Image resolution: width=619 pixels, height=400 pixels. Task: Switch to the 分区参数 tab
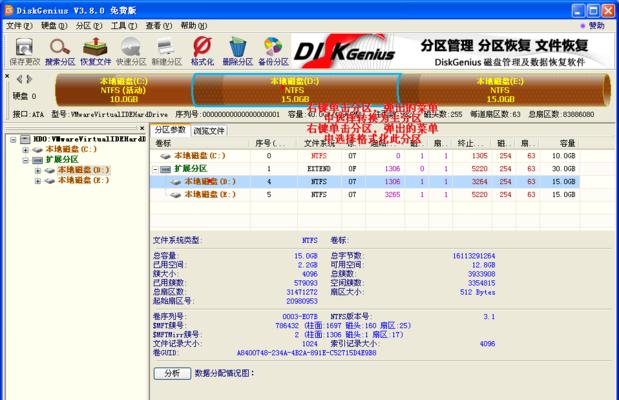pos(170,130)
